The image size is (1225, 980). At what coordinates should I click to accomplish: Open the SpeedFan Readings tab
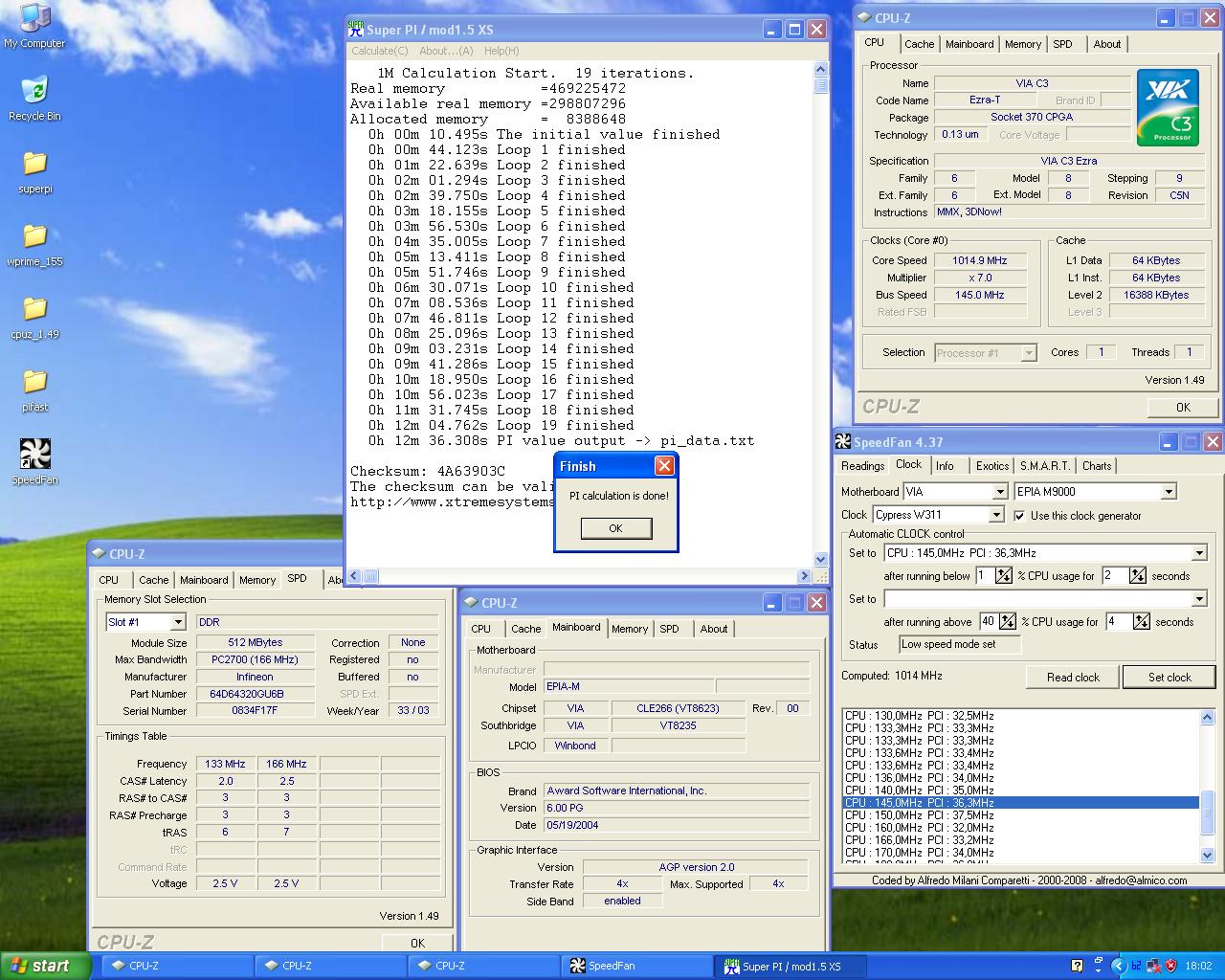tap(862, 466)
